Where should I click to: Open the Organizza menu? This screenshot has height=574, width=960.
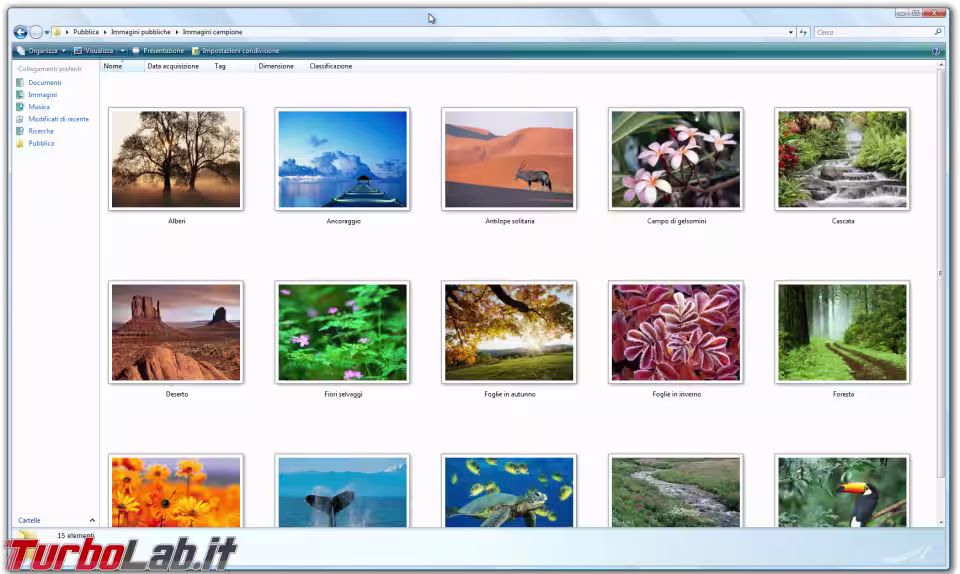point(42,51)
